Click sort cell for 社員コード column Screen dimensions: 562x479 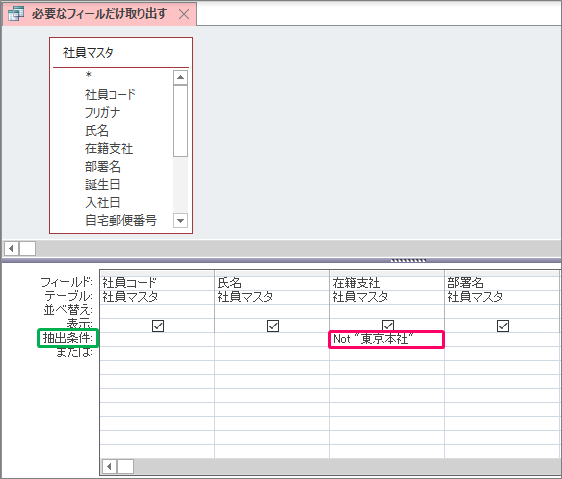tap(157, 311)
